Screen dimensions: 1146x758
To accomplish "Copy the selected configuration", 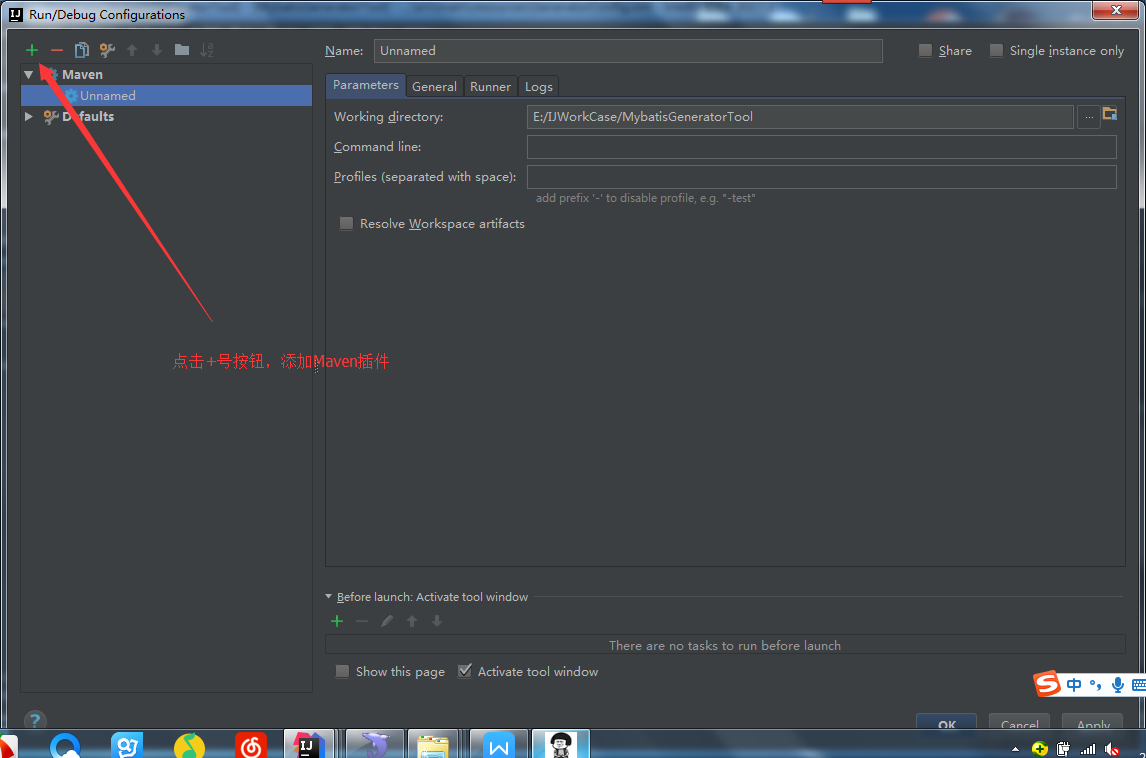I will 82,50.
